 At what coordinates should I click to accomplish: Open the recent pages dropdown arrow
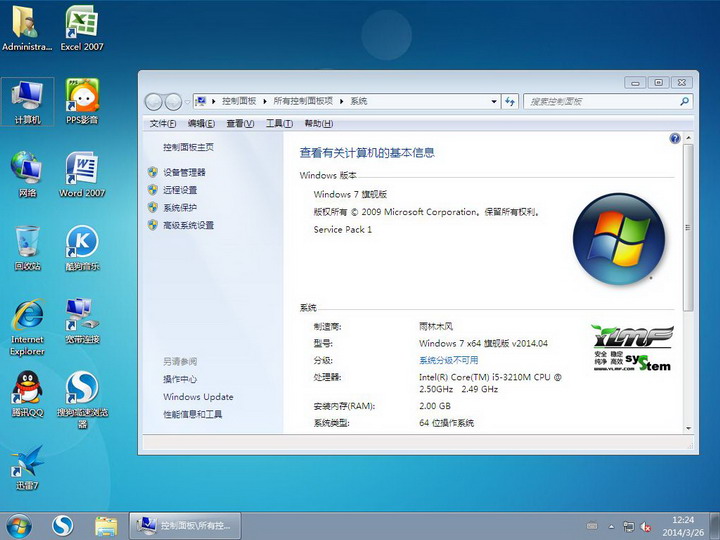coord(187,102)
